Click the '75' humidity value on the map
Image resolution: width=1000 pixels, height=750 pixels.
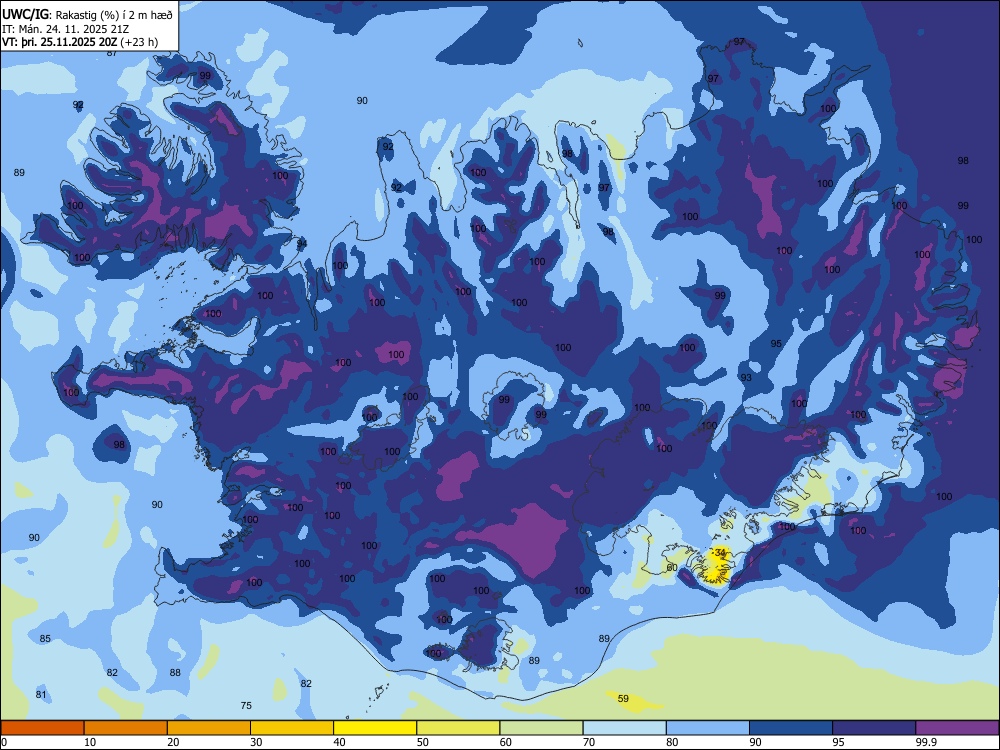pos(246,705)
